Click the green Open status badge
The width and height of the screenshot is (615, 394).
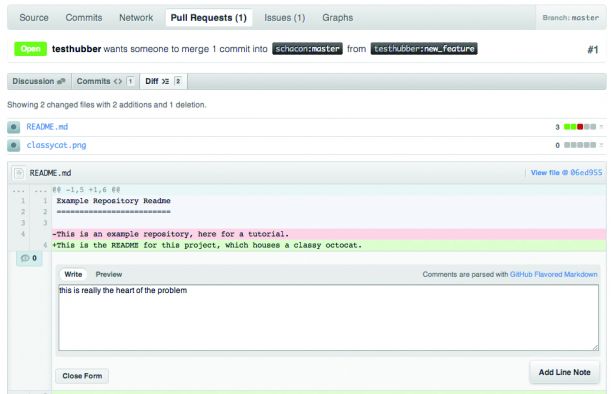(31, 49)
